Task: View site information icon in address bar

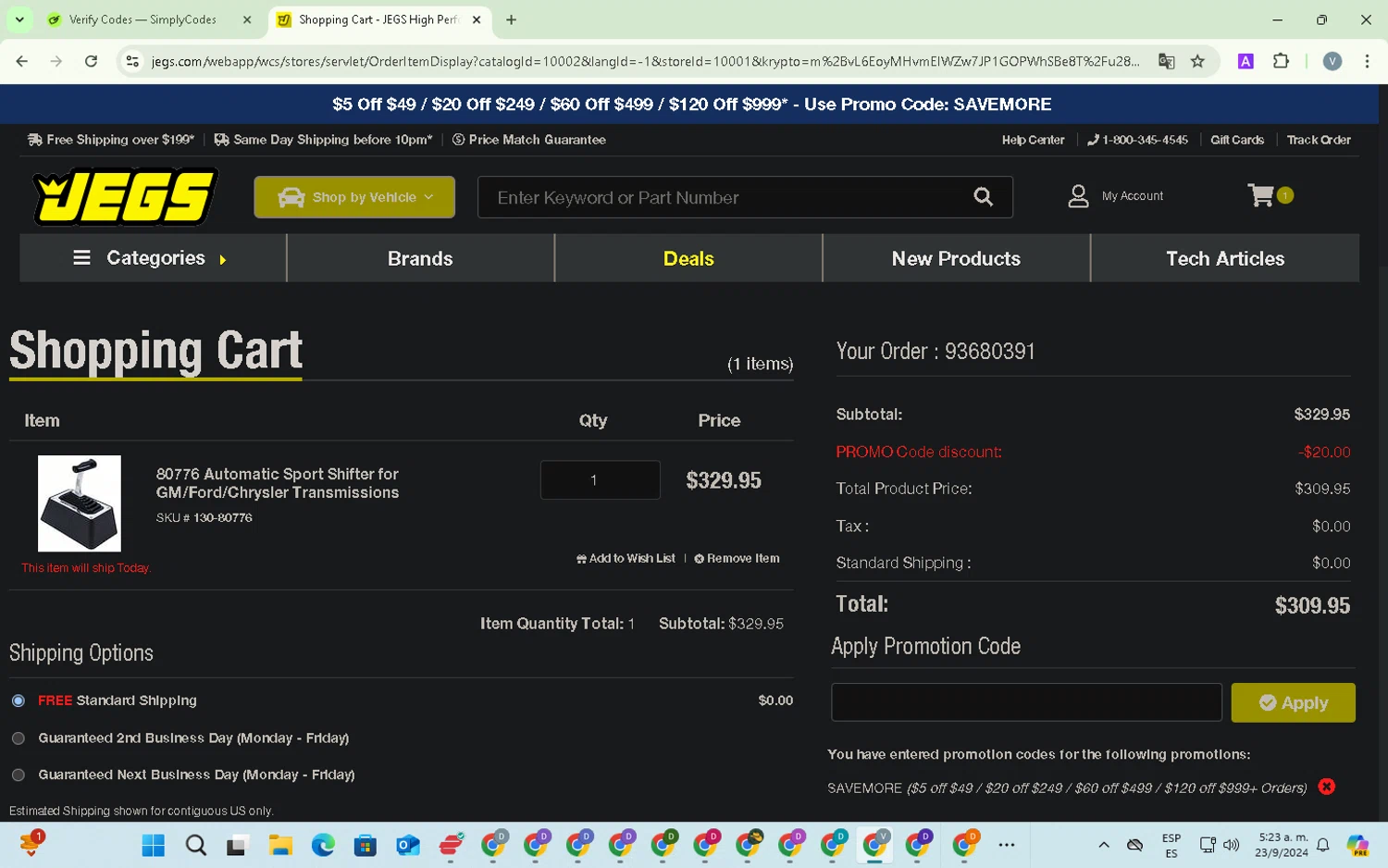Action: pyautogui.click(x=132, y=61)
